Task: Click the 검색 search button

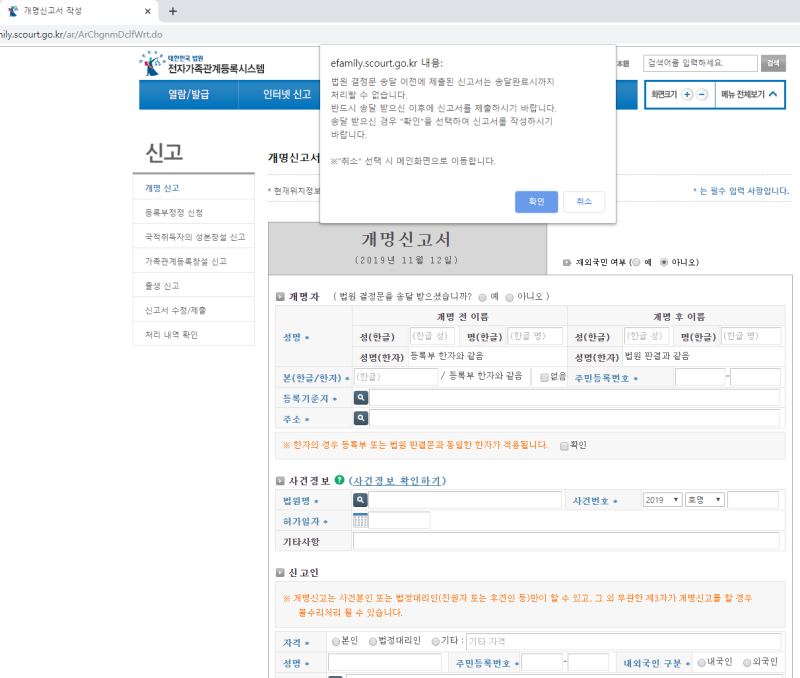Action: pos(773,63)
